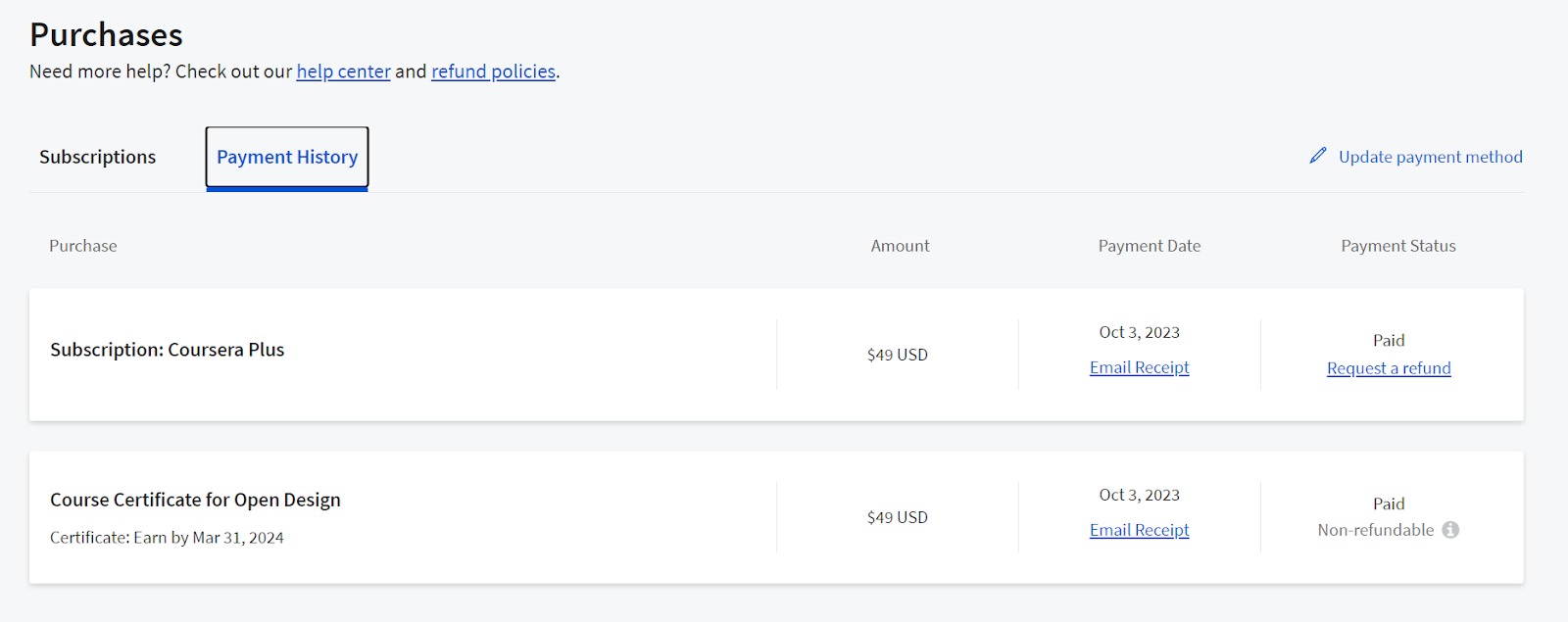The height and width of the screenshot is (622, 1568).
Task: Request a refund for Coursera Plus
Action: point(1388,368)
